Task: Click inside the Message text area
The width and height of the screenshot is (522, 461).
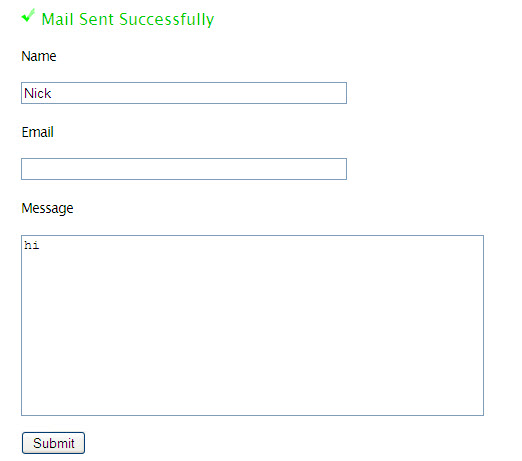Action: tap(252, 325)
